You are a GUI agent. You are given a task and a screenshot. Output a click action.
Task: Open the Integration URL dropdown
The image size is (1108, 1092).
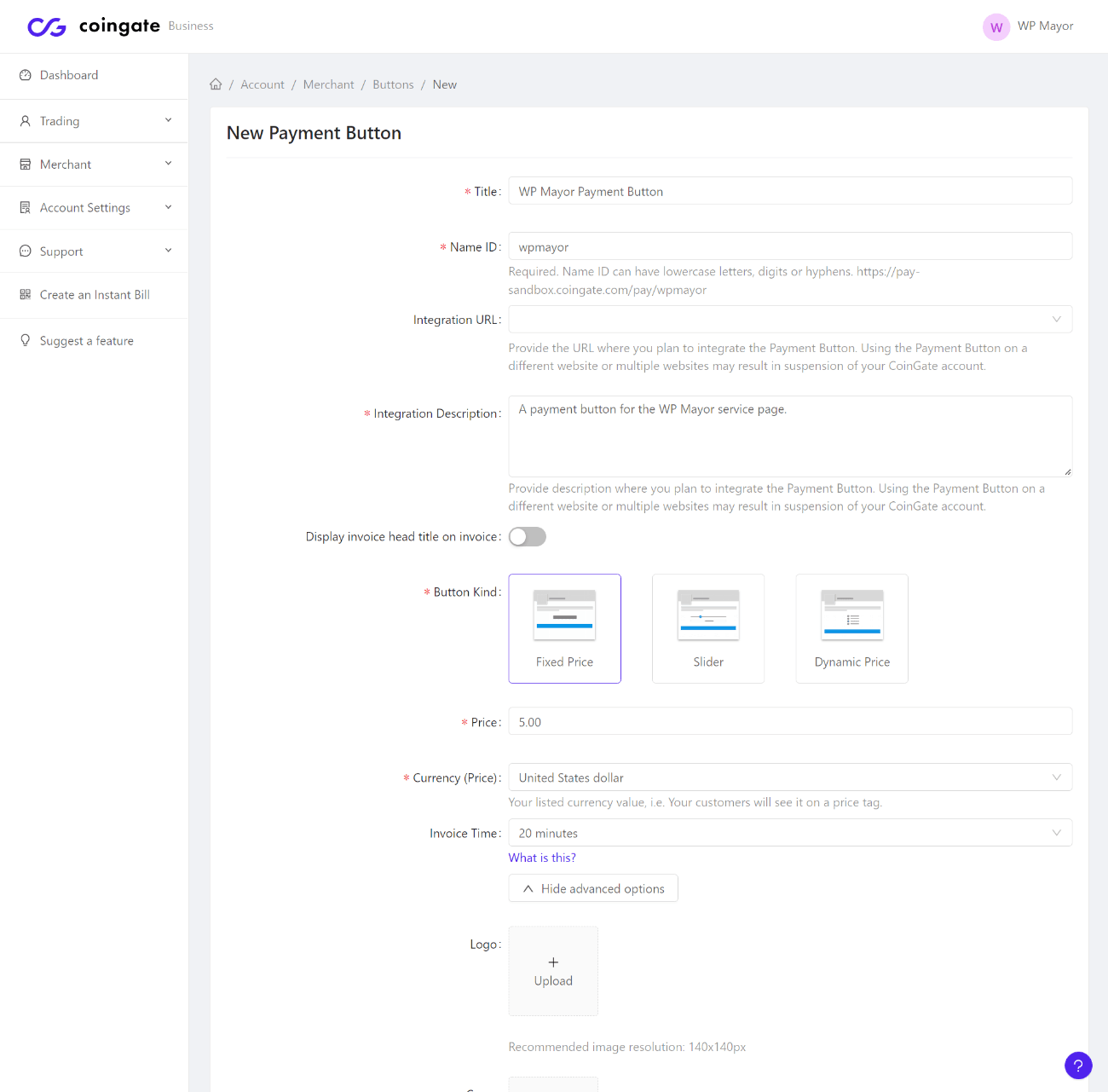pyautogui.click(x=789, y=320)
